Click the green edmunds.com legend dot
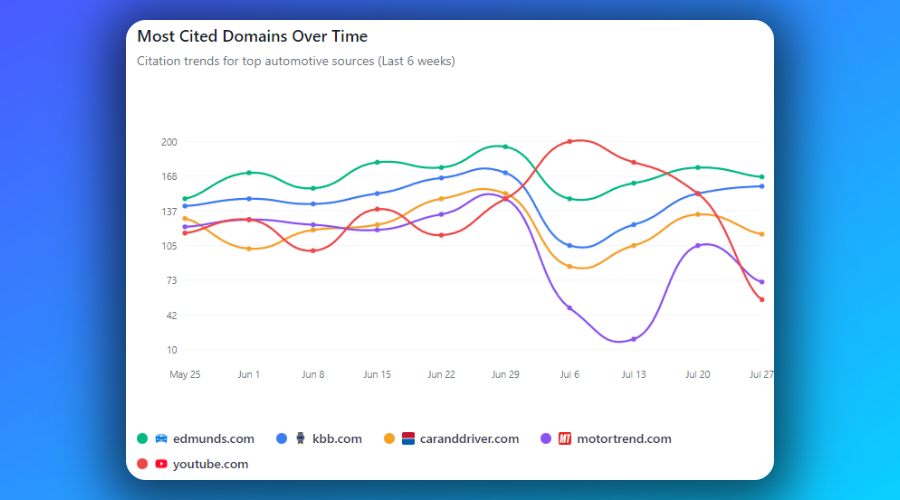 click(x=142, y=439)
